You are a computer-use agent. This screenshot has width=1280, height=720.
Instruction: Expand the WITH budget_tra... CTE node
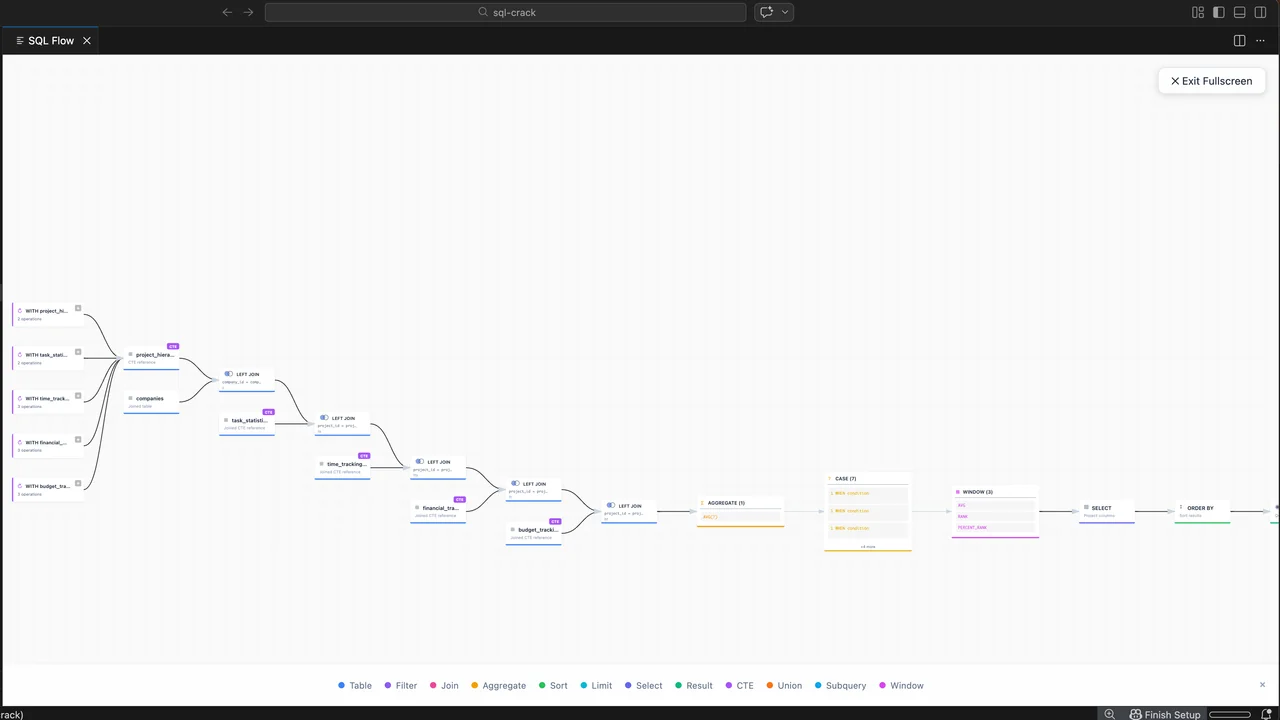pyautogui.click(x=78, y=484)
